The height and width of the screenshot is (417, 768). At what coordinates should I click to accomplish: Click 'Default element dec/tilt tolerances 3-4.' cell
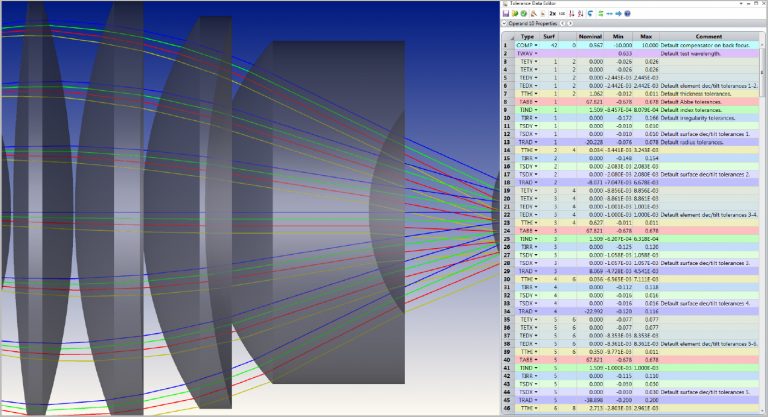(x=709, y=215)
